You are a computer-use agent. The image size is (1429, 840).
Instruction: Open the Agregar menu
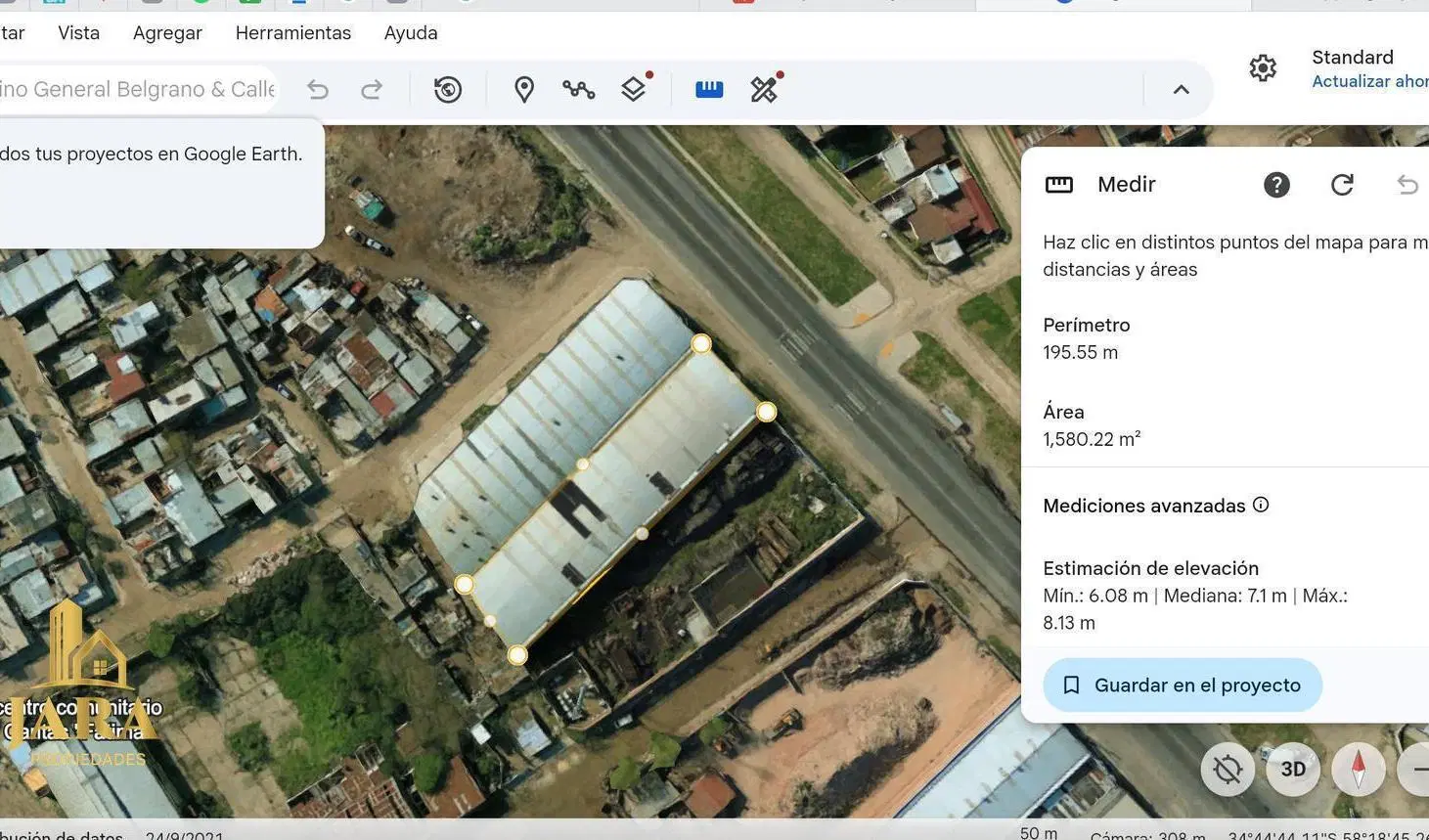(167, 33)
